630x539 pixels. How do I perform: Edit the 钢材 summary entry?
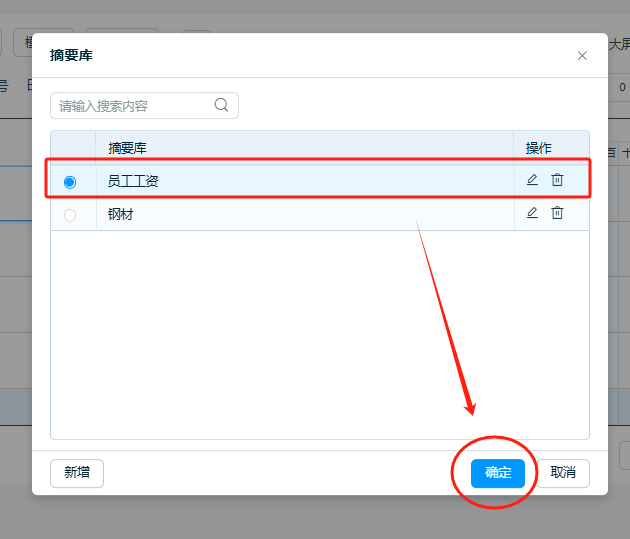click(x=532, y=213)
